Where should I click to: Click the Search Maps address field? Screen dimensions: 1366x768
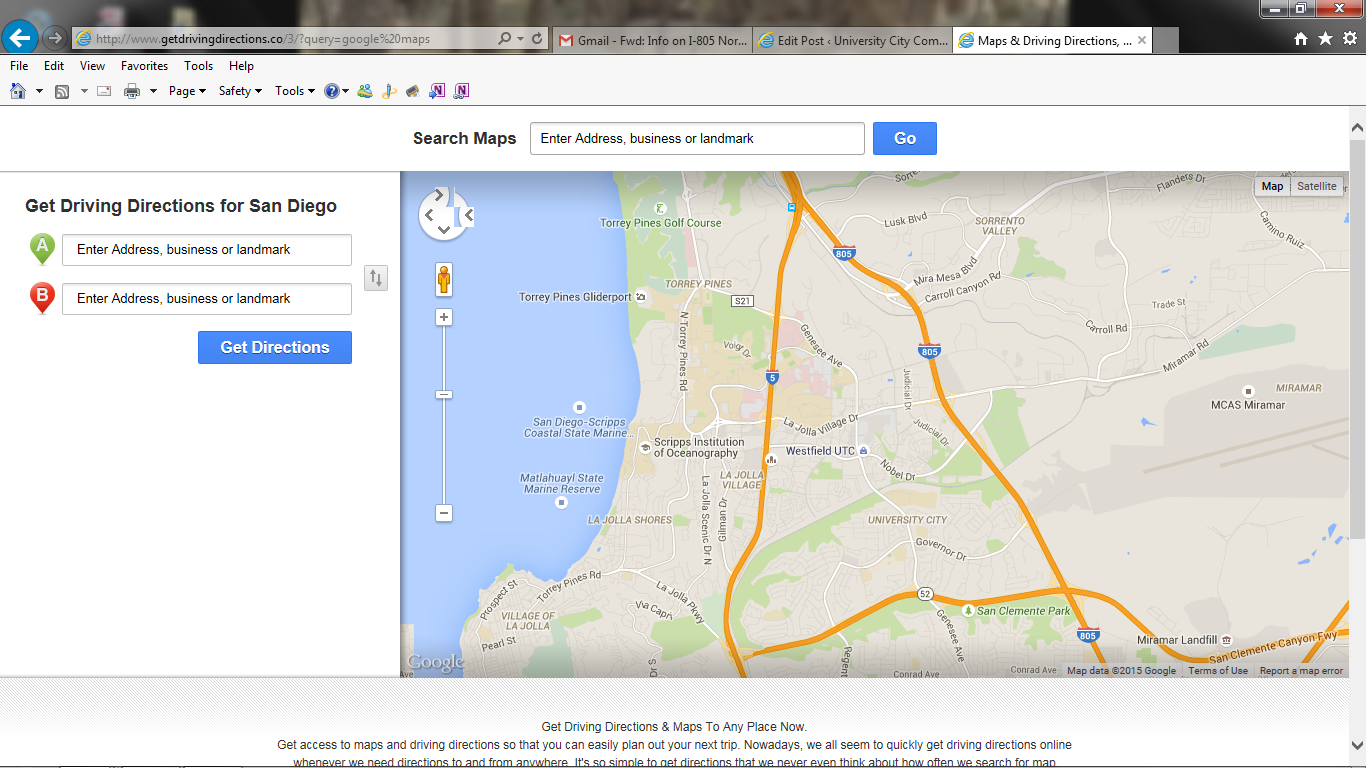697,138
